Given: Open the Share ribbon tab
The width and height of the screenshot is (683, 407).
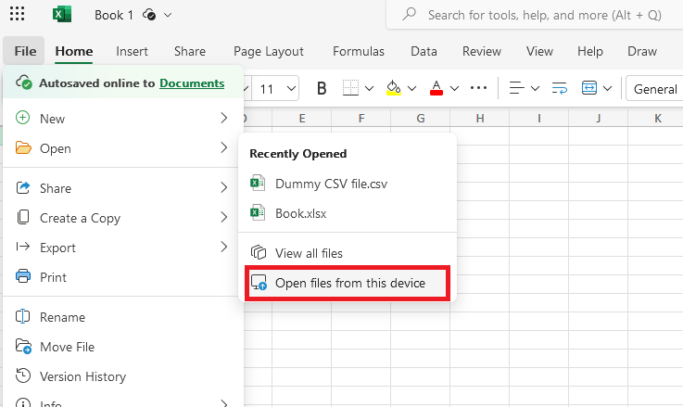Looking at the screenshot, I should [x=189, y=51].
